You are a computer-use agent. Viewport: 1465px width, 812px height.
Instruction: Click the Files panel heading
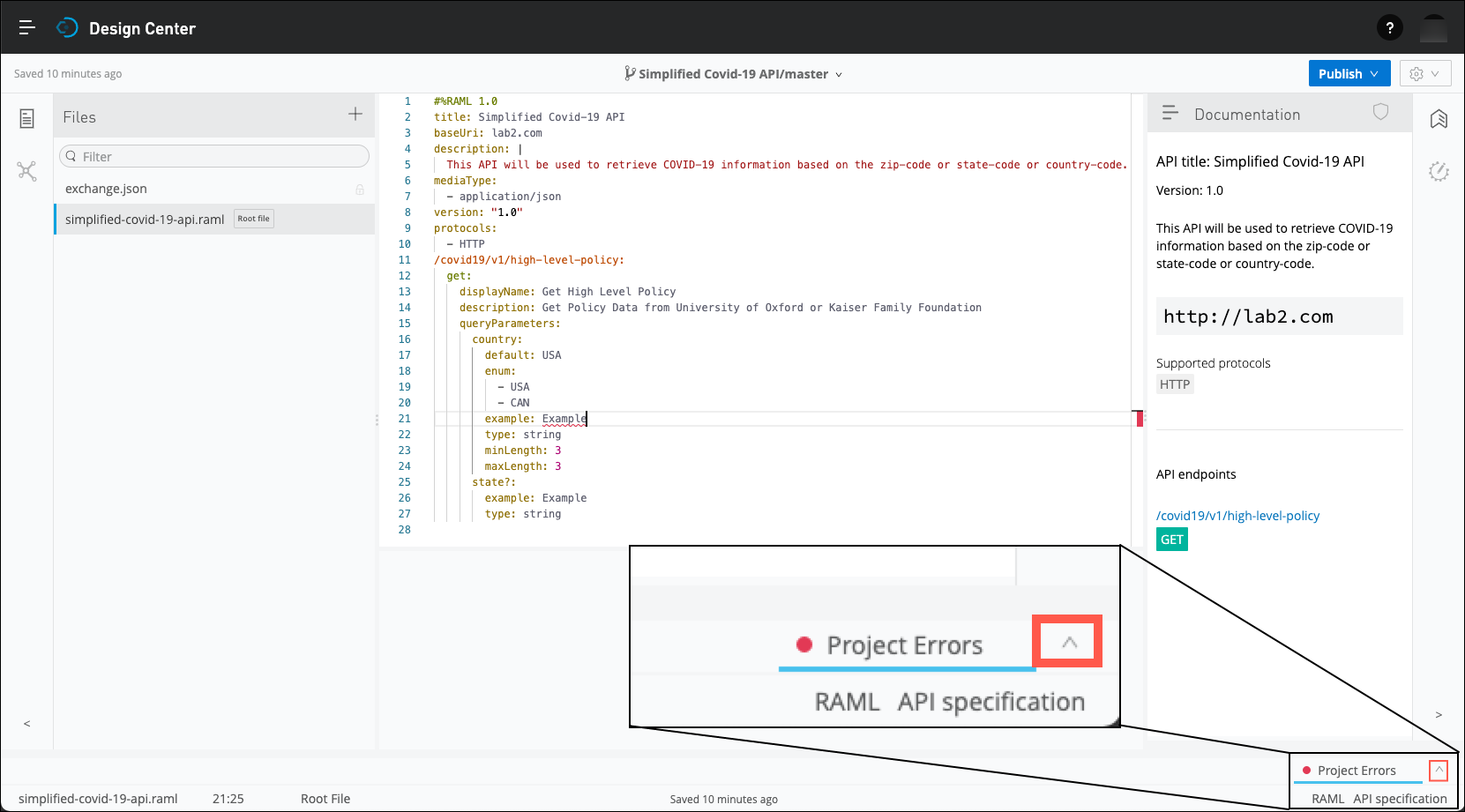point(79,117)
